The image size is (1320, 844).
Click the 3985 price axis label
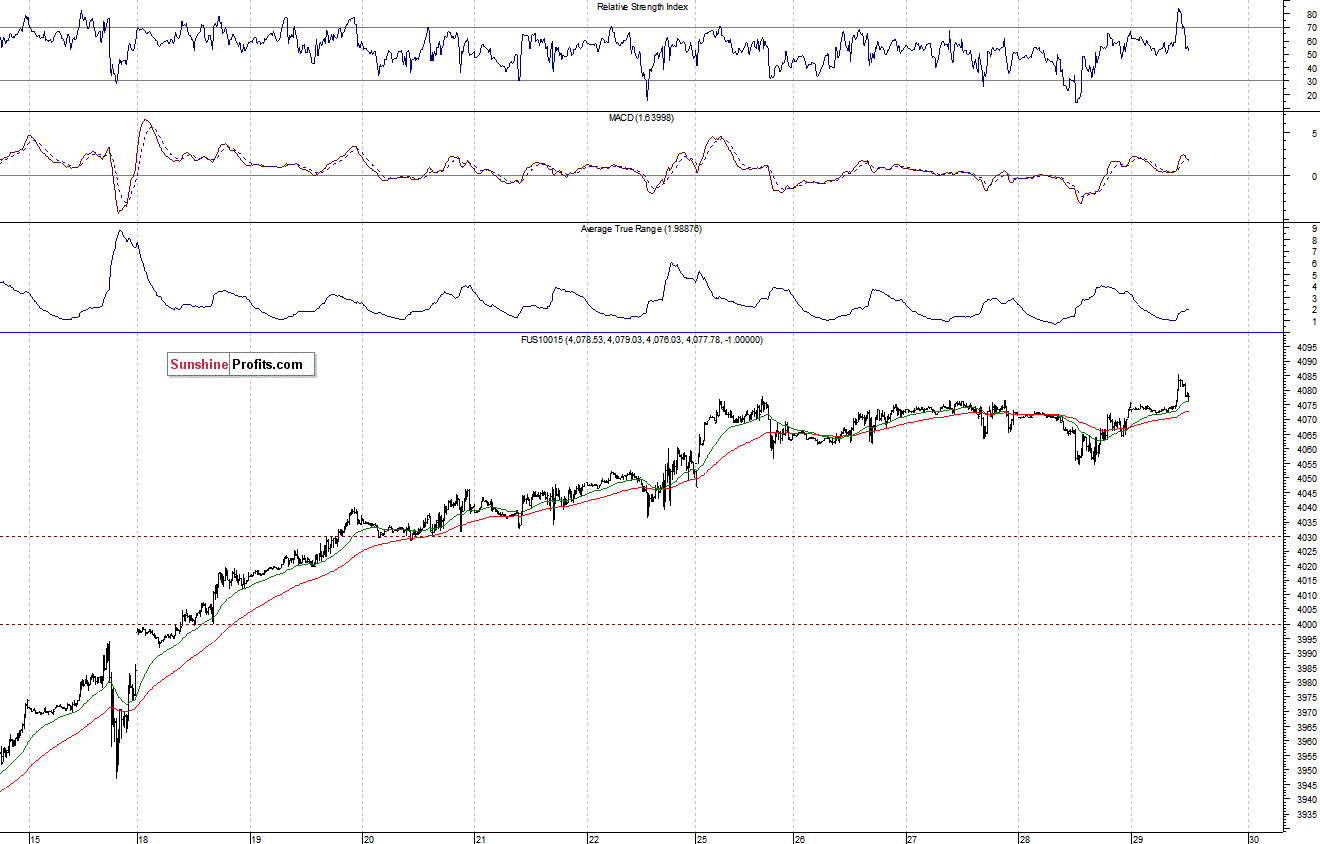click(x=1305, y=669)
